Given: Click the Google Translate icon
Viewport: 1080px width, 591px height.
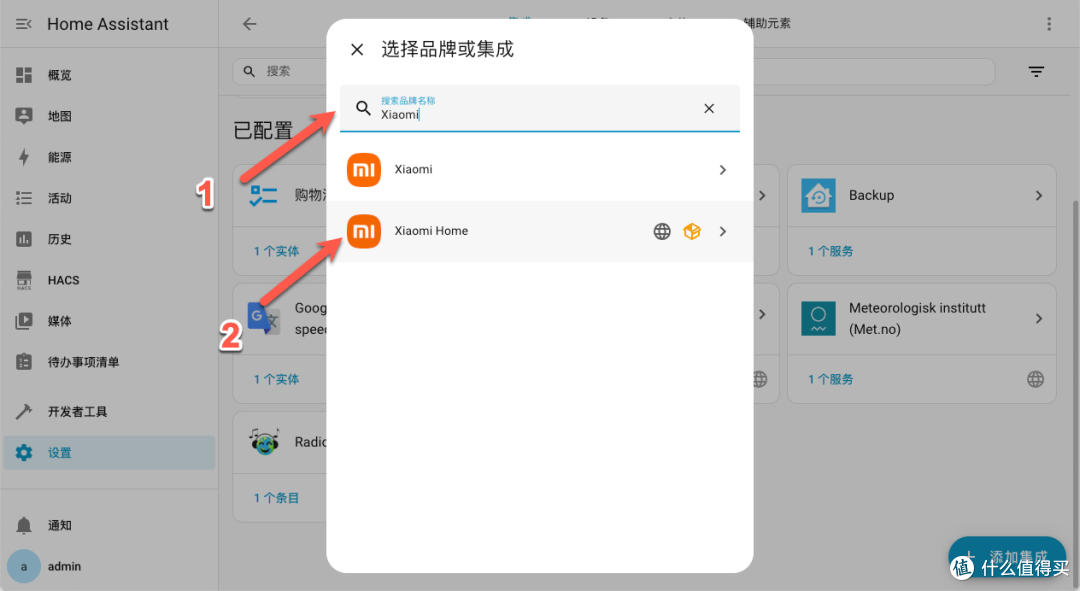Looking at the screenshot, I should click(264, 318).
